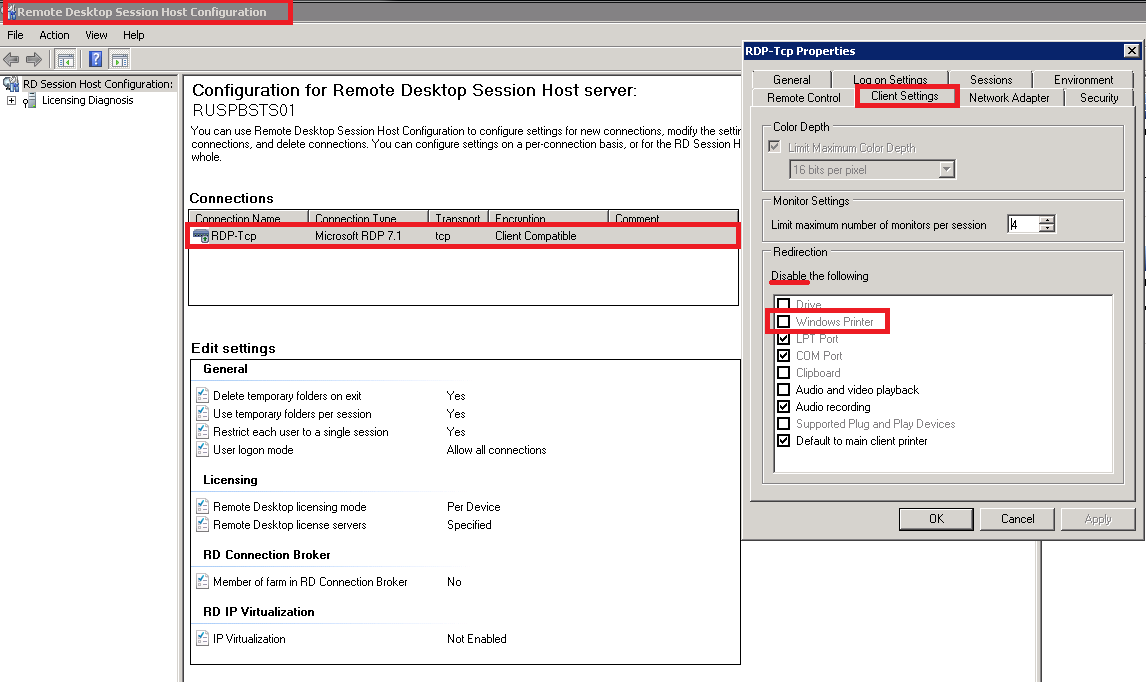
Task: Click the settings icon beside IP Virtualization
Action: pos(203,639)
